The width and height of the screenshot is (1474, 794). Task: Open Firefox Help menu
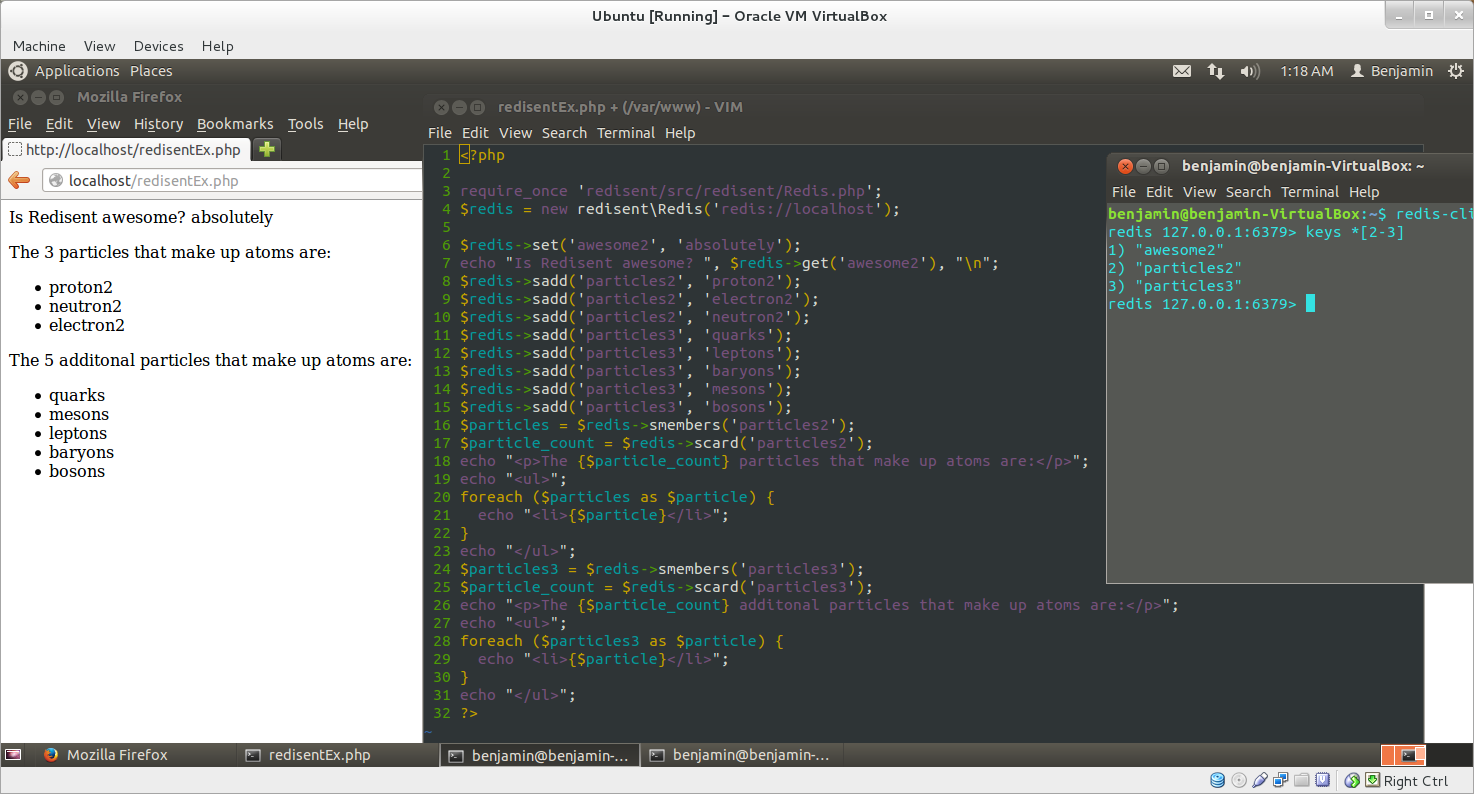click(353, 124)
